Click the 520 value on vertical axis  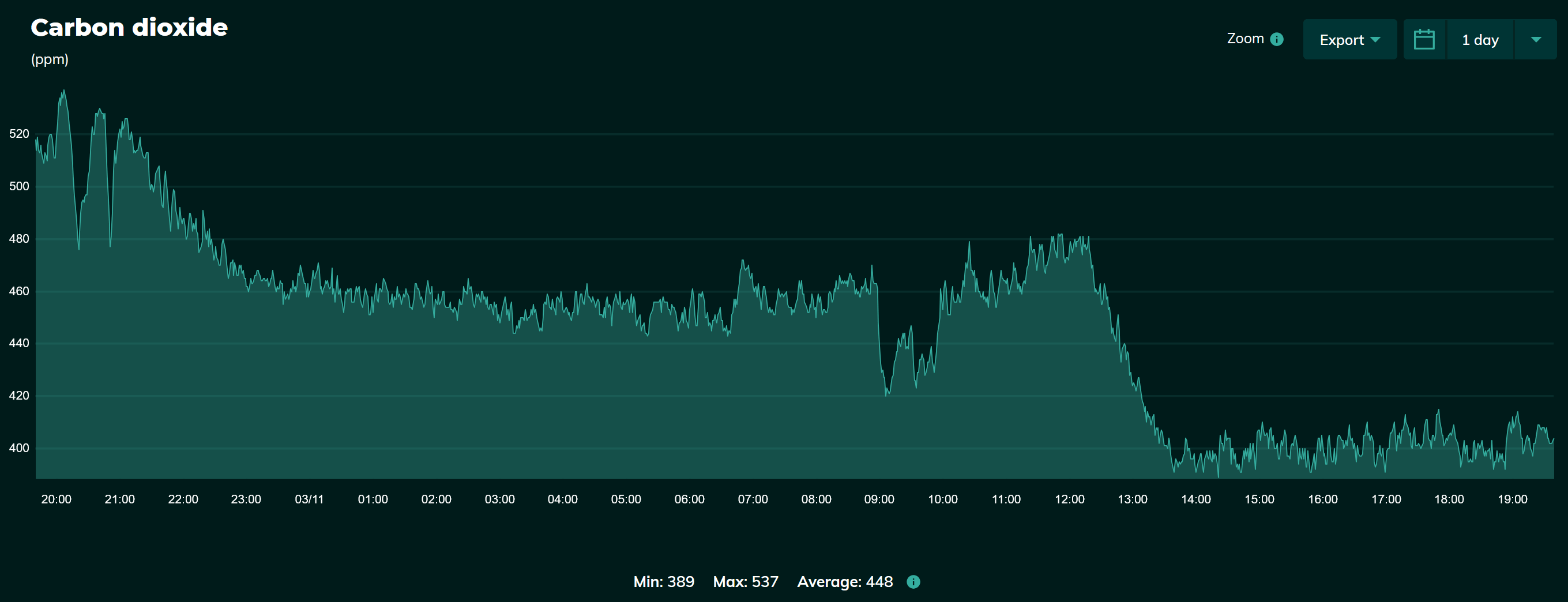click(x=19, y=134)
